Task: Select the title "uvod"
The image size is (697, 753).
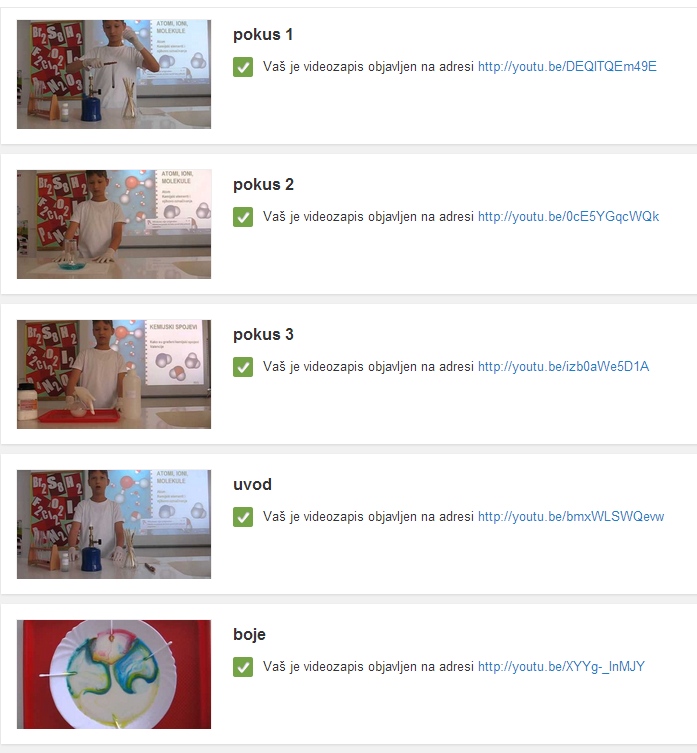Action: coord(252,485)
